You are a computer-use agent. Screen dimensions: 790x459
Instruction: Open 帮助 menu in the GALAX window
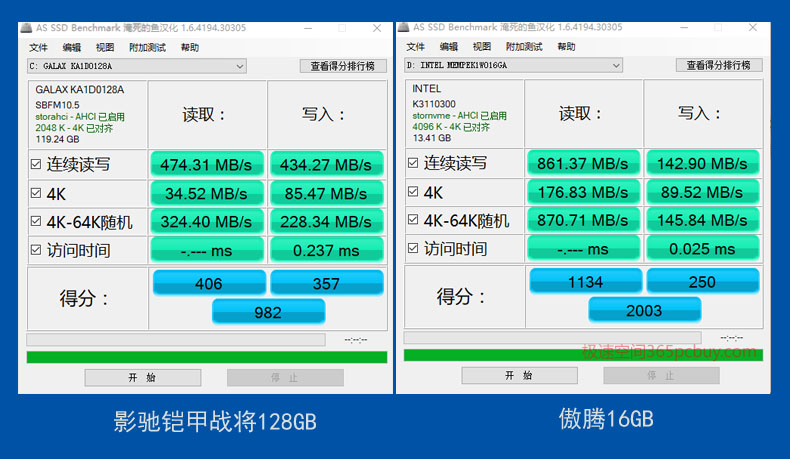click(x=190, y=47)
